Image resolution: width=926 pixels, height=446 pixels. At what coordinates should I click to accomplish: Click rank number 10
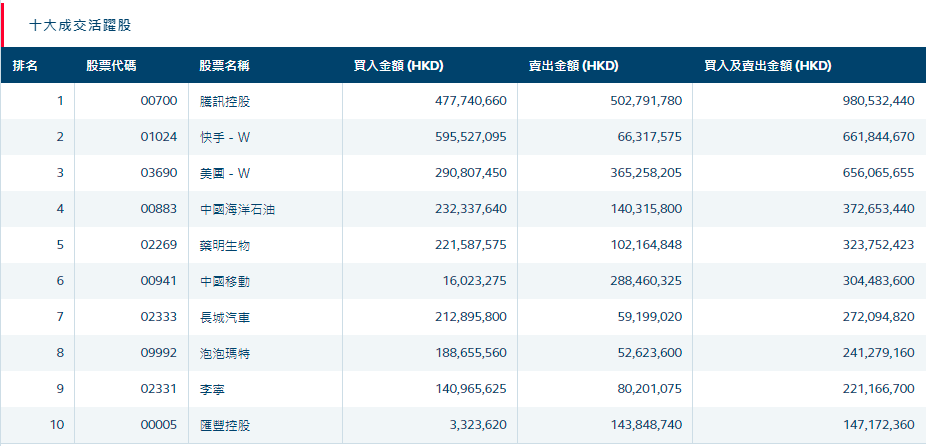tap(57, 425)
